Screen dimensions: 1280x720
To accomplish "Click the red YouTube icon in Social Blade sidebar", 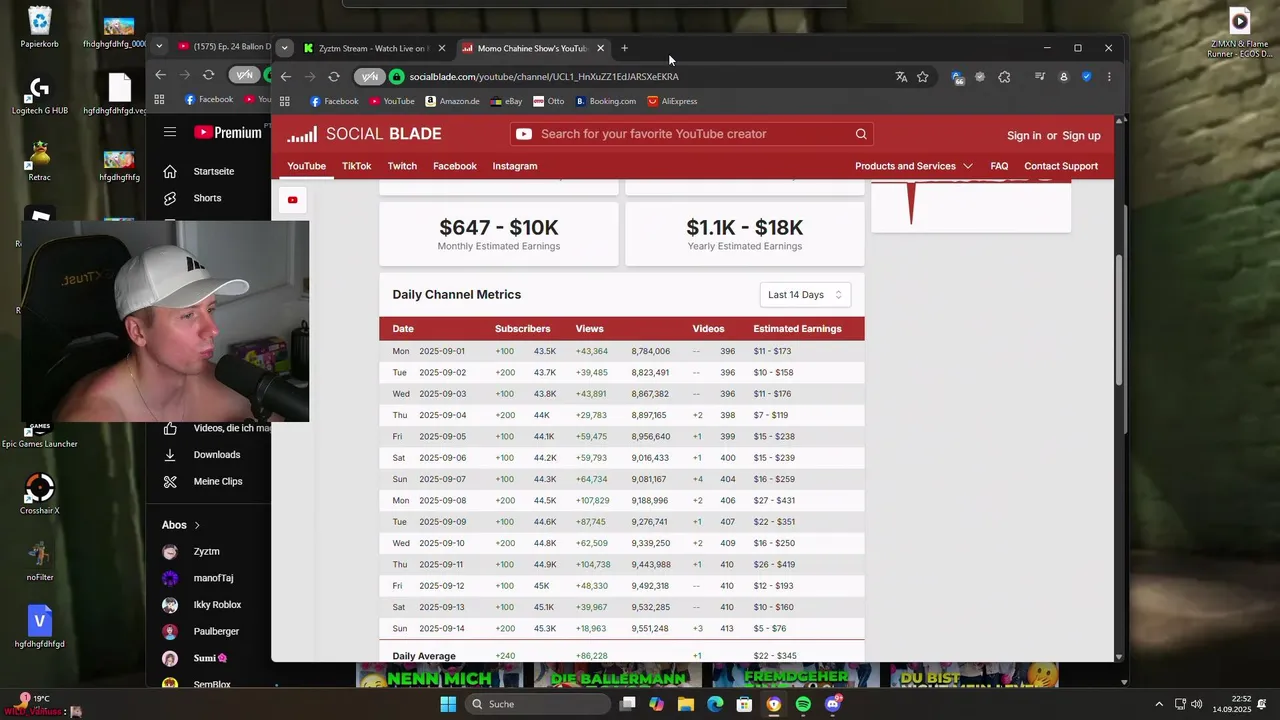I will tap(292, 200).
